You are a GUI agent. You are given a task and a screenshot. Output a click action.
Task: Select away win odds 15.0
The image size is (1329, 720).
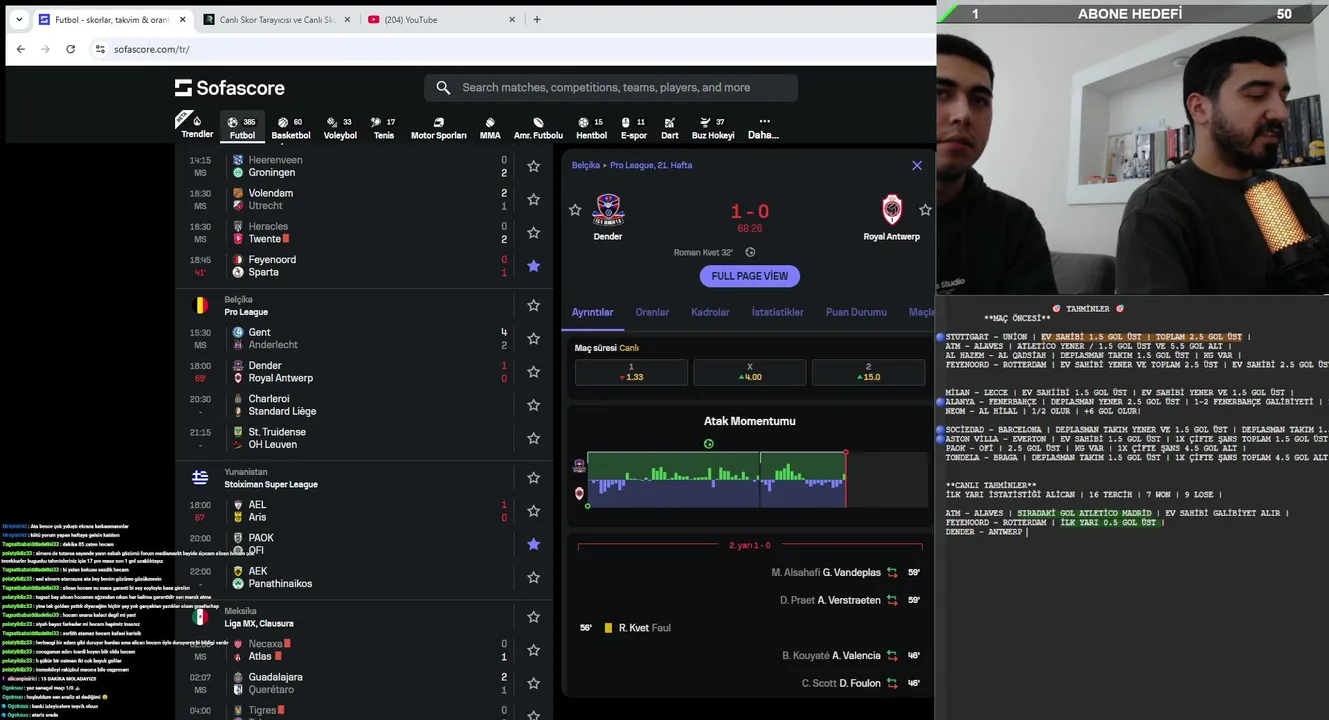click(868, 372)
